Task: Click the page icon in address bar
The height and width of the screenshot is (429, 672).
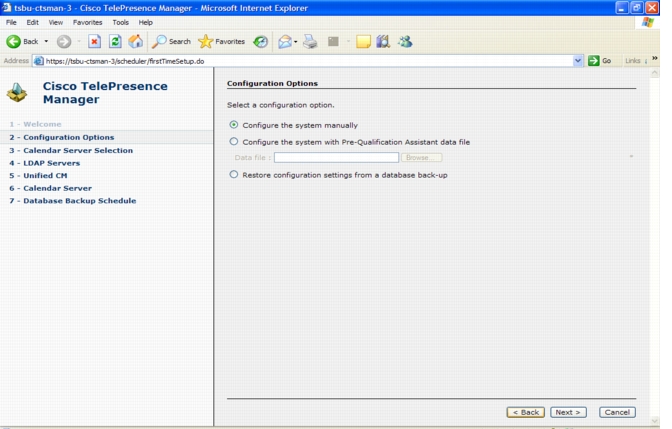Action: pyautogui.click(x=39, y=61)
